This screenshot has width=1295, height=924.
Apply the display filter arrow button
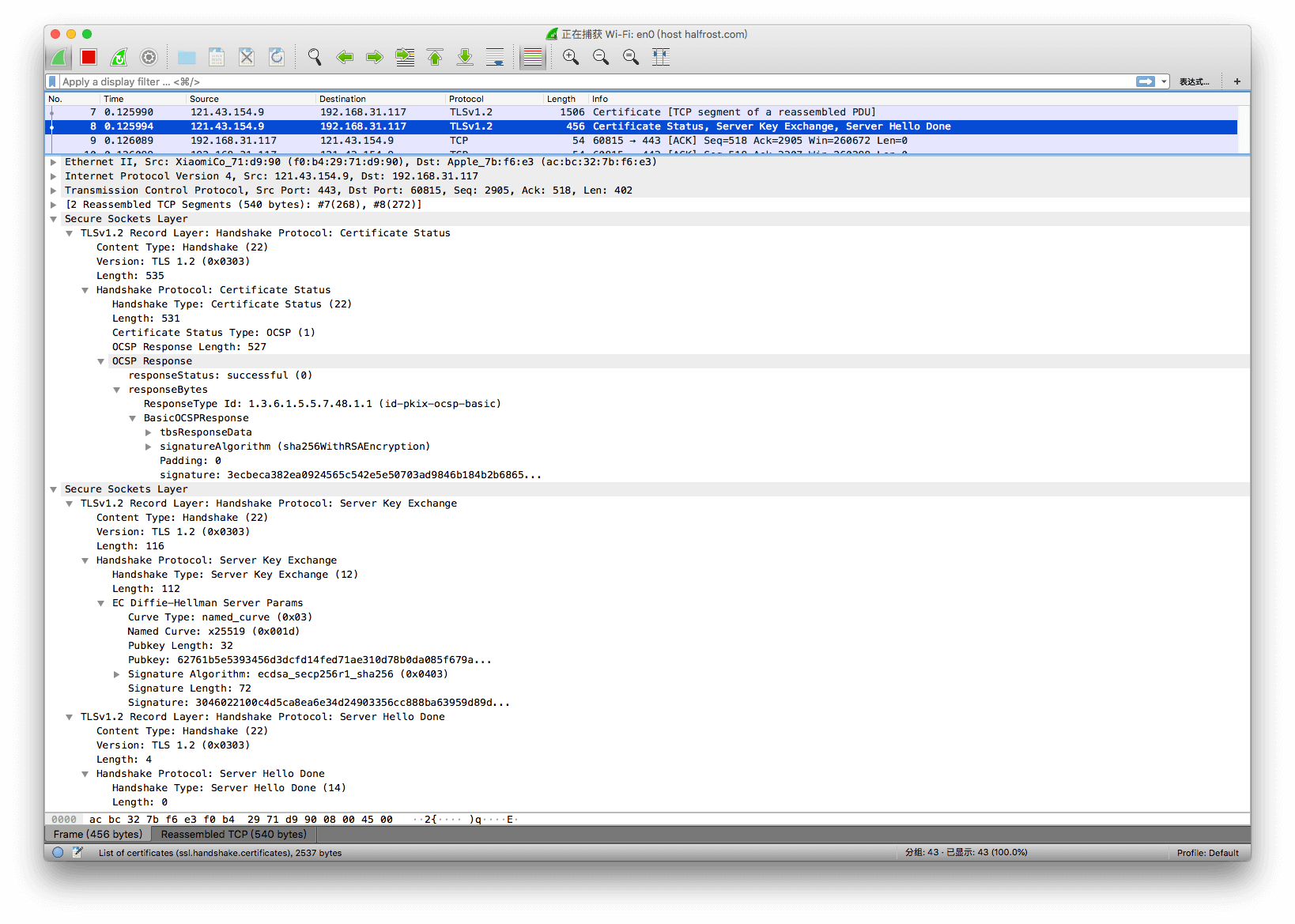pyautogui.click(x=1145, y=81)
